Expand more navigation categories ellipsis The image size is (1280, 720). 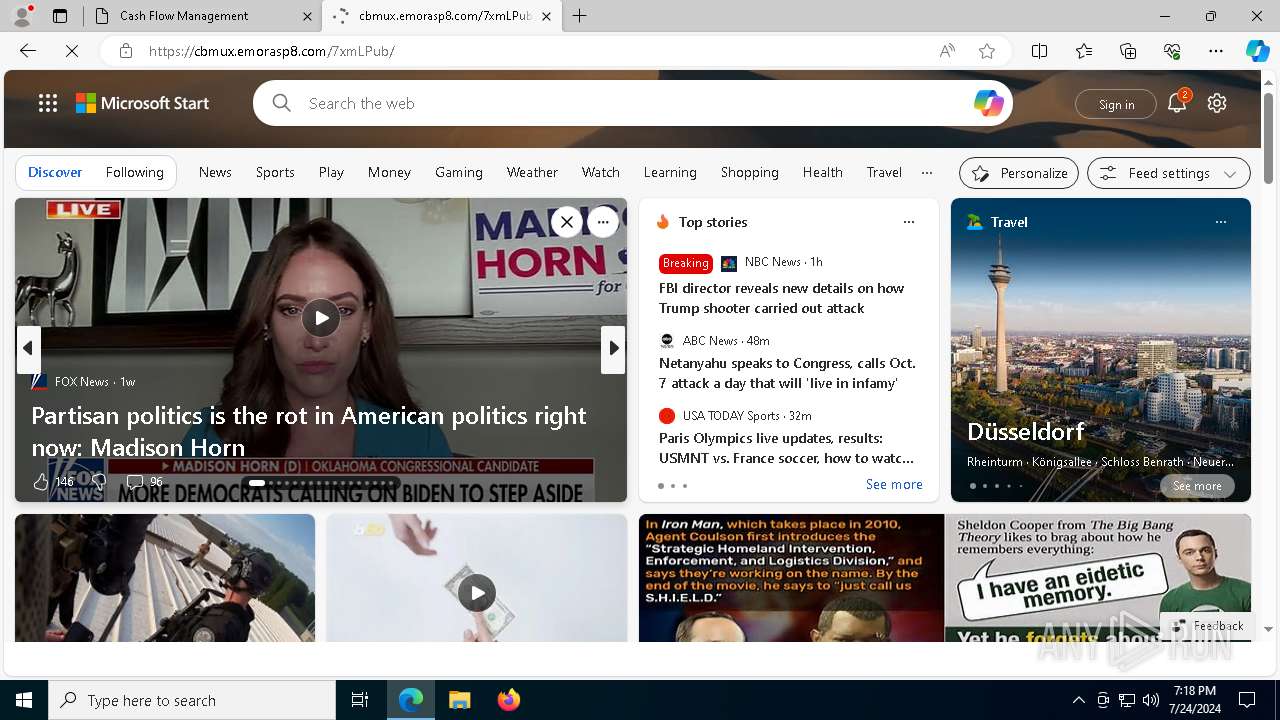tap(927, 172)
